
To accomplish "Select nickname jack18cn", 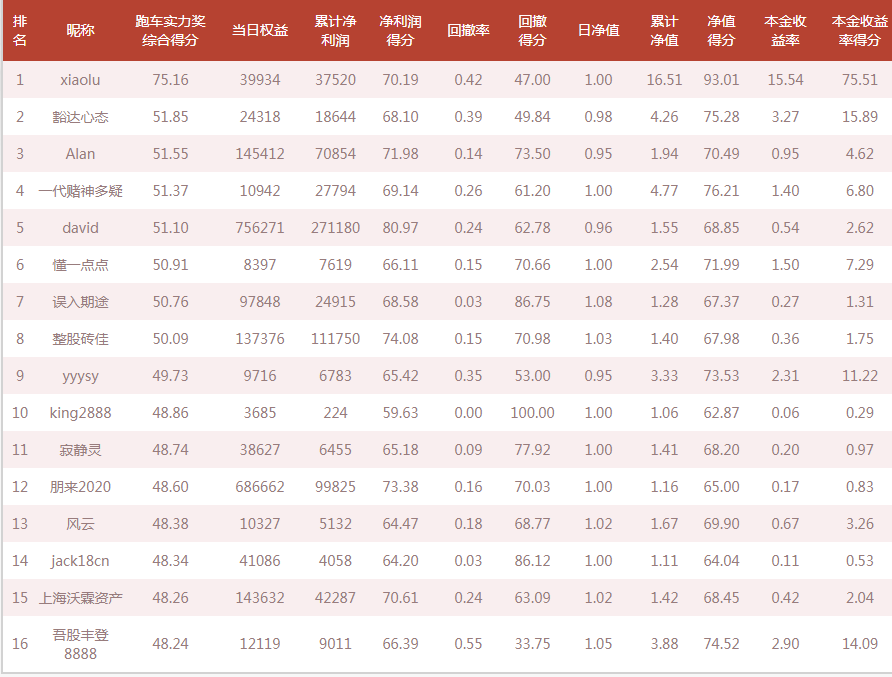I will tap(80, 561).
